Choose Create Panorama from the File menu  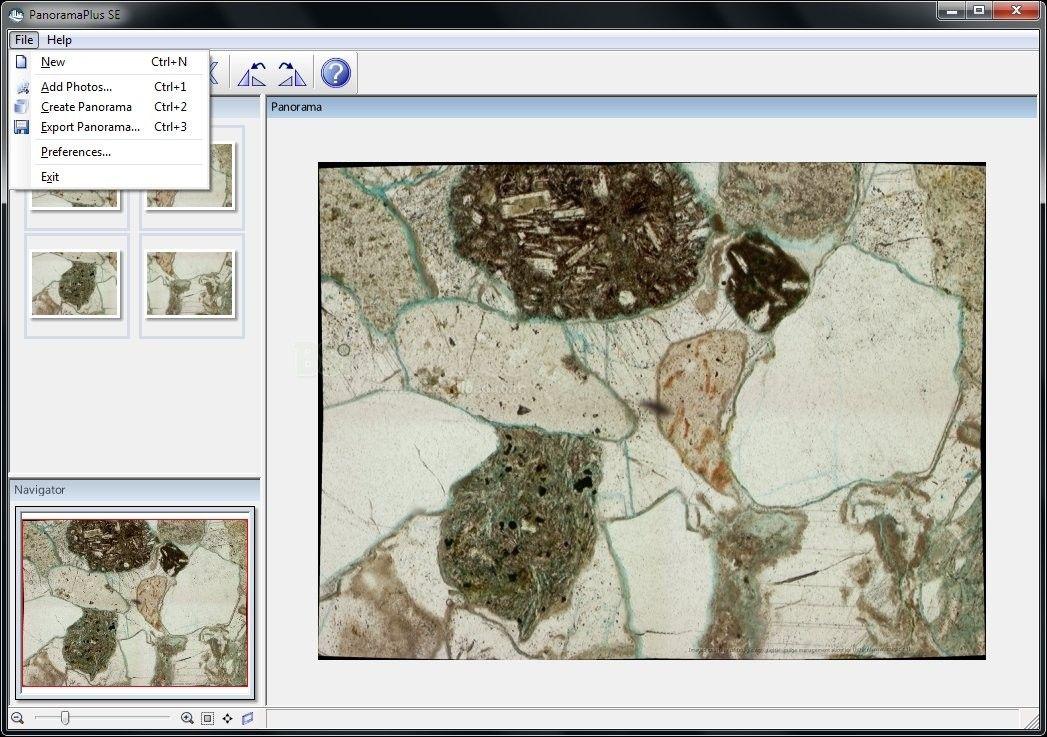pos(109,107)
